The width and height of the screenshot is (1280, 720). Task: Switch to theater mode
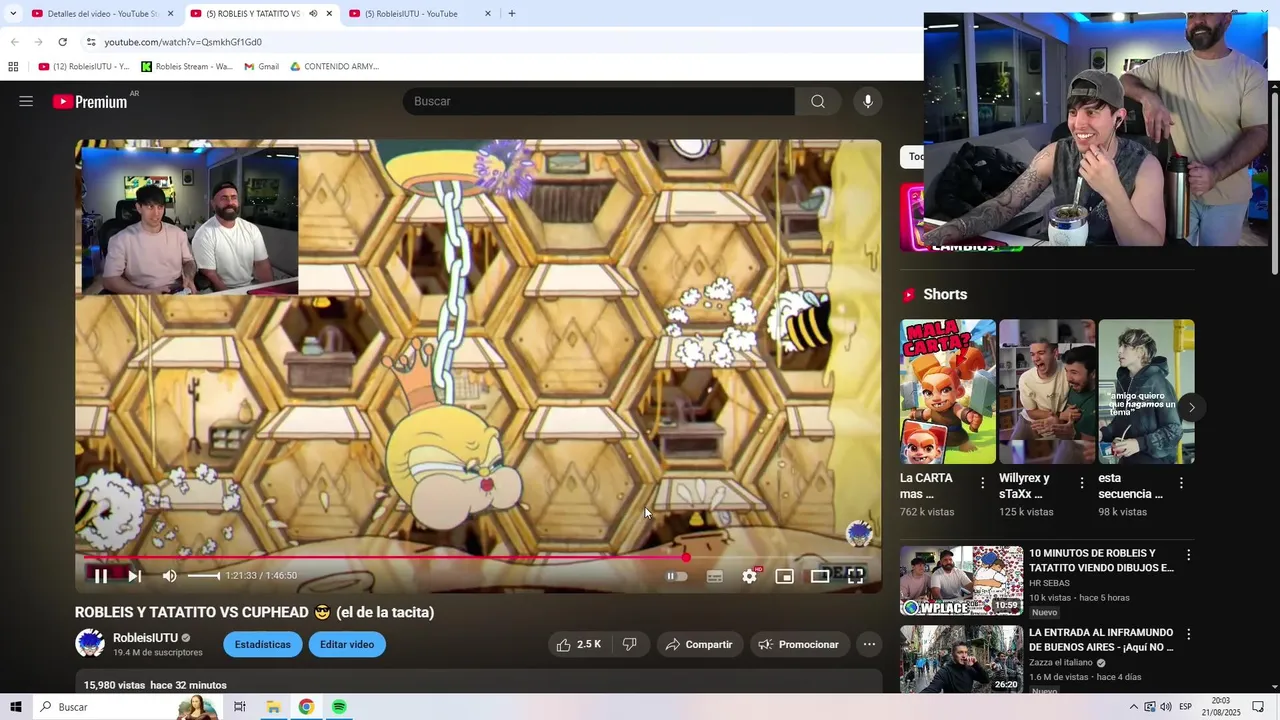click(820, 576)
